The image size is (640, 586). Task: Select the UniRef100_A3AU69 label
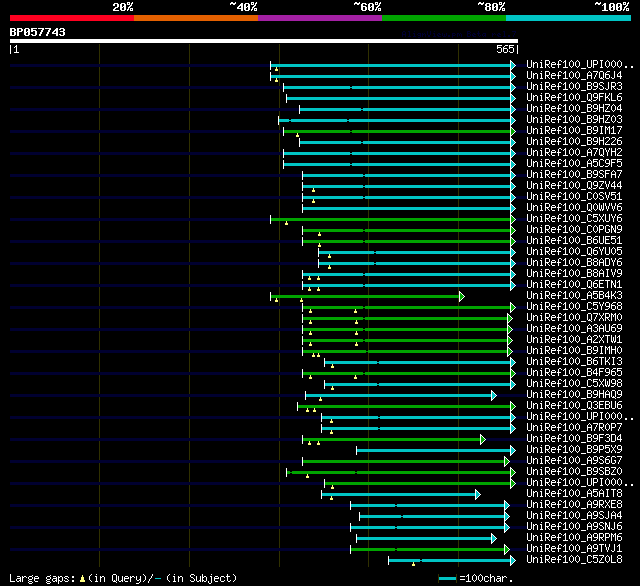[x=574, y=329]
